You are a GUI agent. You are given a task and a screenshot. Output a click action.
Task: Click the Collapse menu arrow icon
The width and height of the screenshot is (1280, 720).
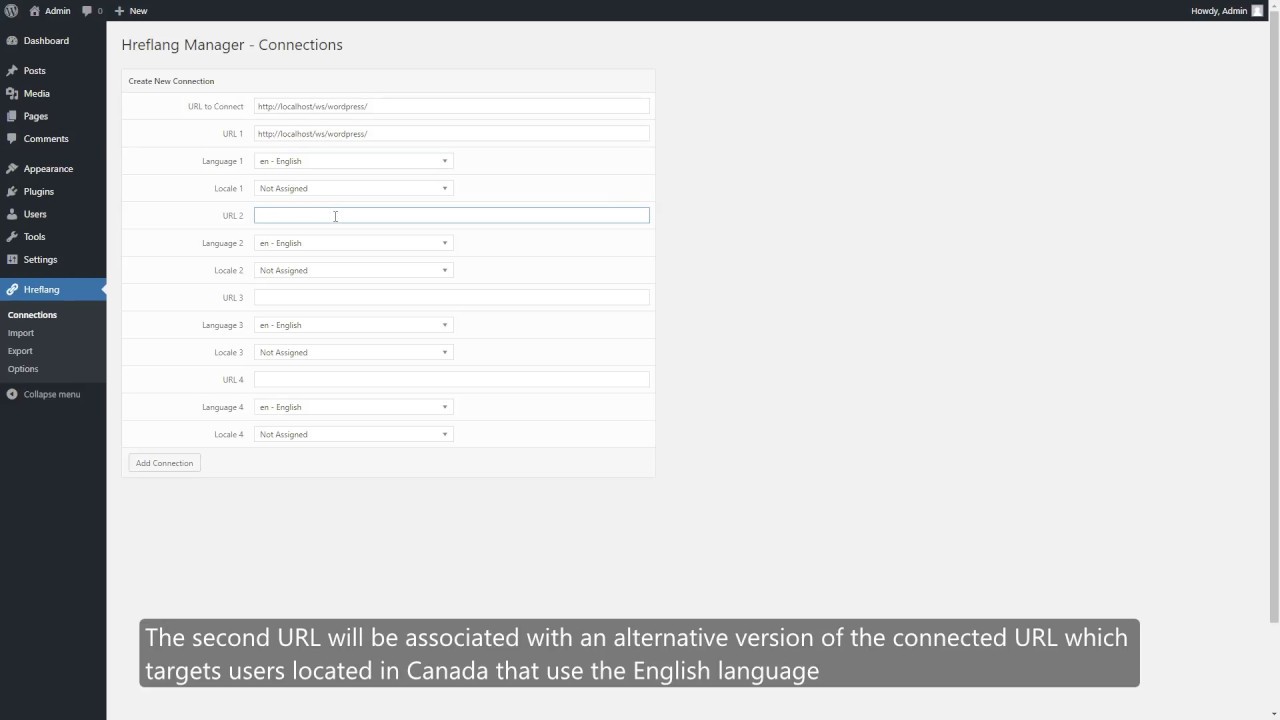click(12, 394)
